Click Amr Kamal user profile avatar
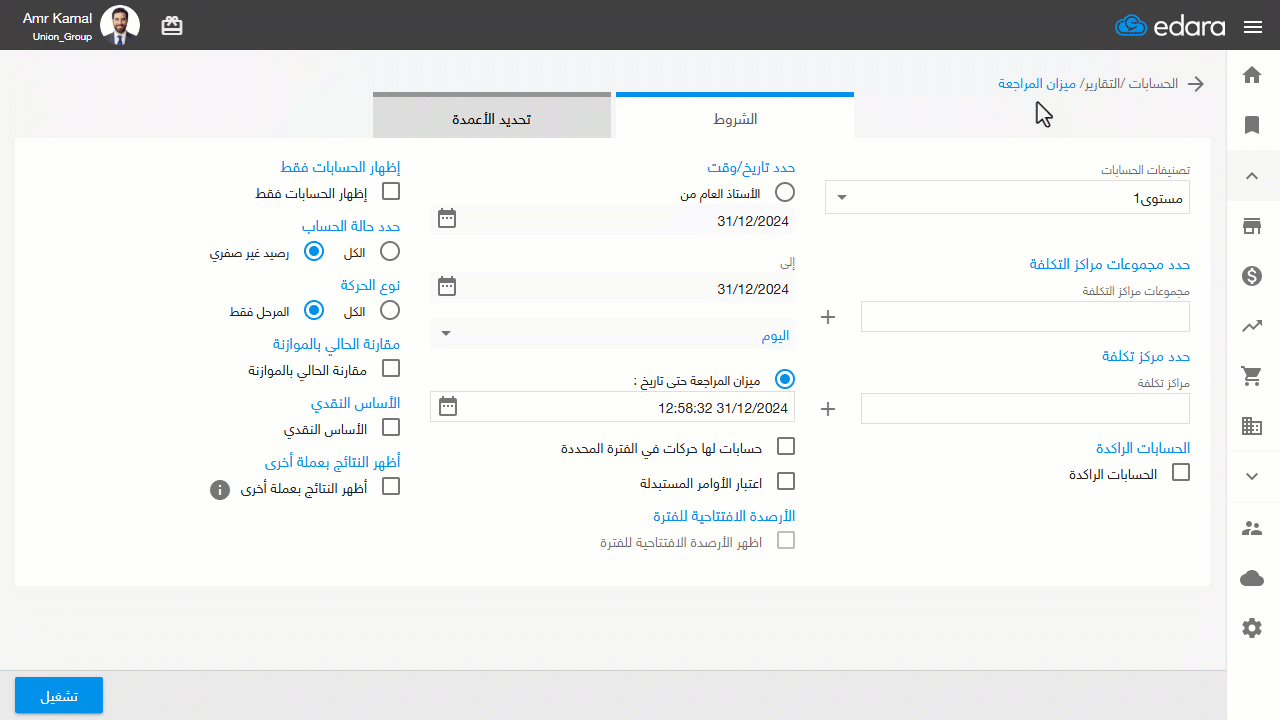Screen dimensions: 1280x720 coord(120,26)
